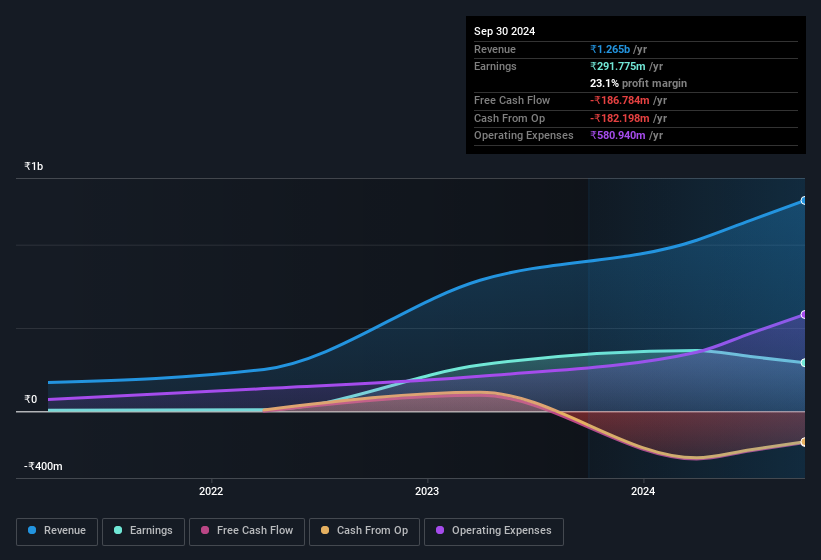Click the ₹0 y-axis label
Screen dimensions: 821x560
coord(31,399)
